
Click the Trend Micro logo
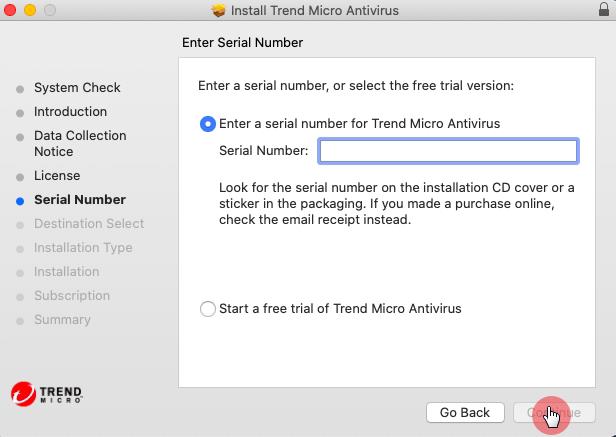click(46, 392)
